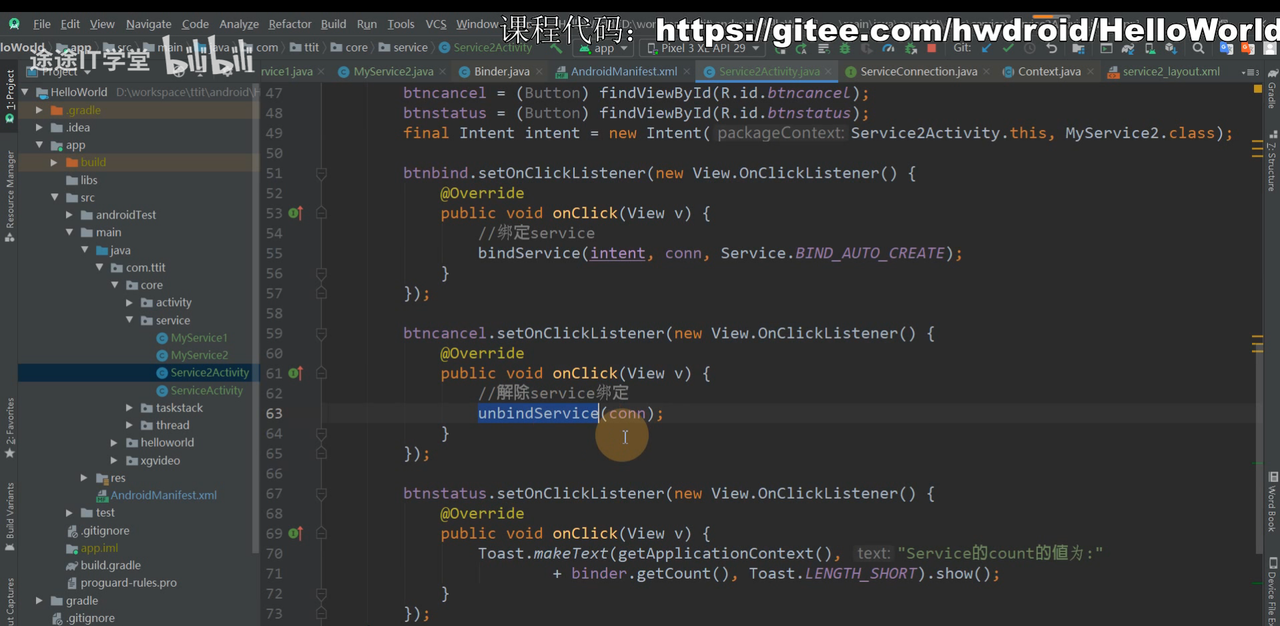Expand the activity package
The image size is (1280, 626).
pyautogui.click(x=130, y=302)
